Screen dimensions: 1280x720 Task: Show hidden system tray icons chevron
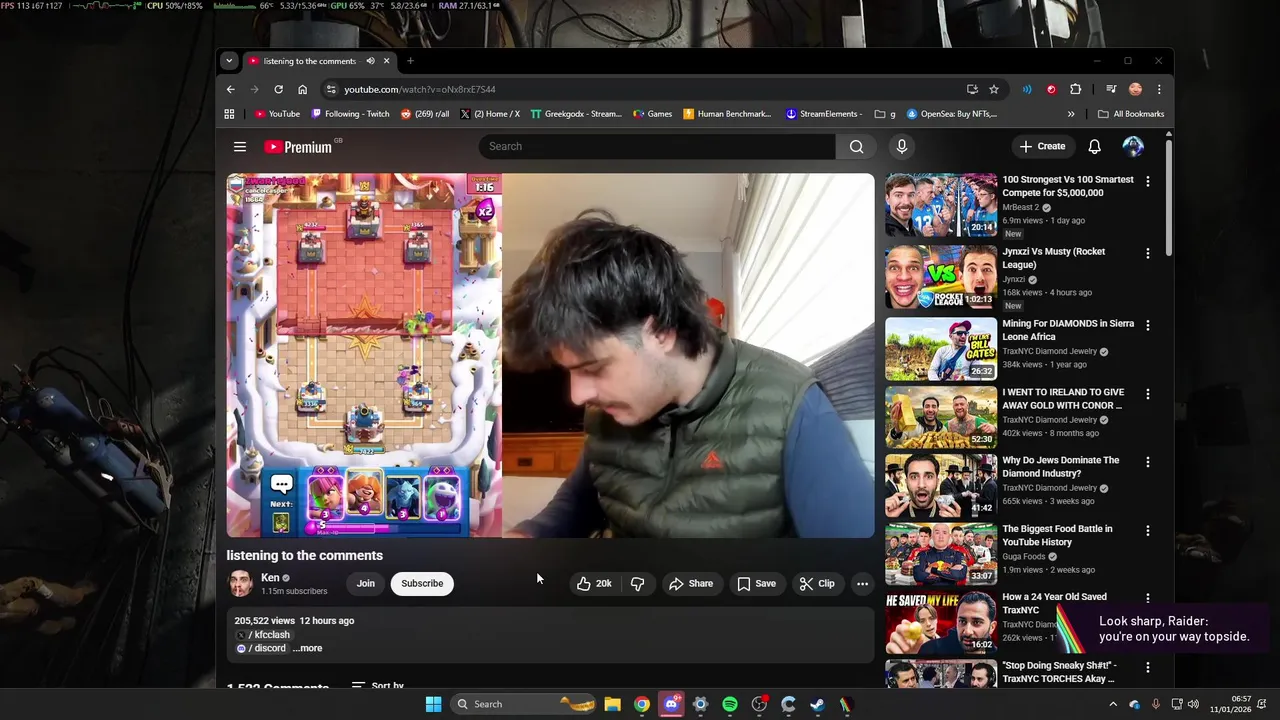(x=1112, y=704)
